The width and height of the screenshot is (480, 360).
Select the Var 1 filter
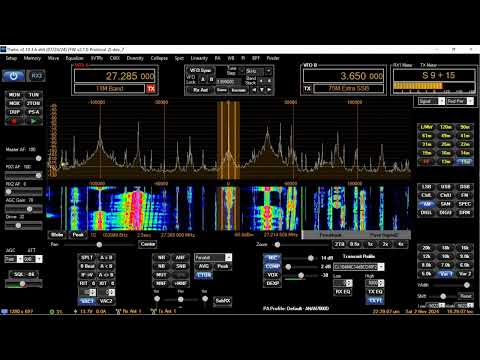pyautogui.click(x=445, y=274)
